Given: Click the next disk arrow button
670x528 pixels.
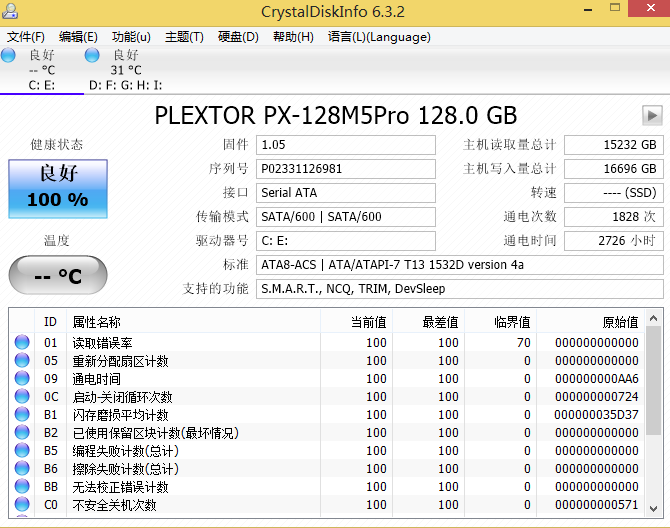Looking at the screenshot, I should coord(652,115).
